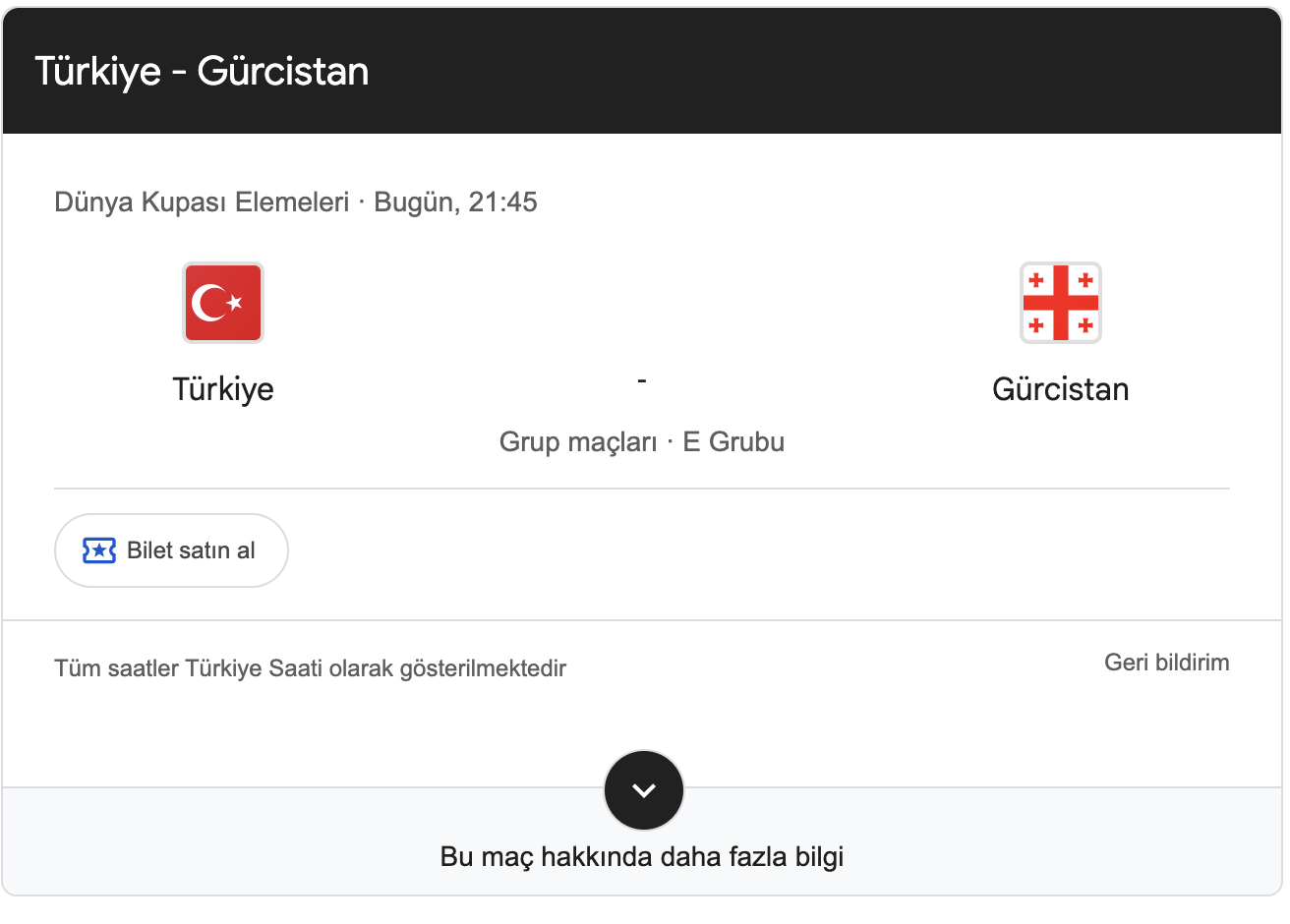
Task: Click the 'Türkiye - Gürcistan' header title
Action: coord(202,72)
